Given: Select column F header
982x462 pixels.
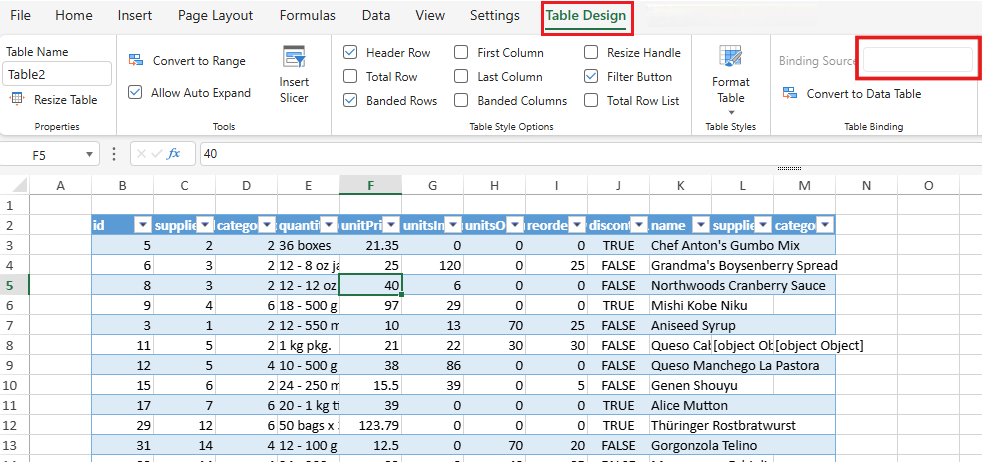Looking at the screenshot, I should [371, 185].
